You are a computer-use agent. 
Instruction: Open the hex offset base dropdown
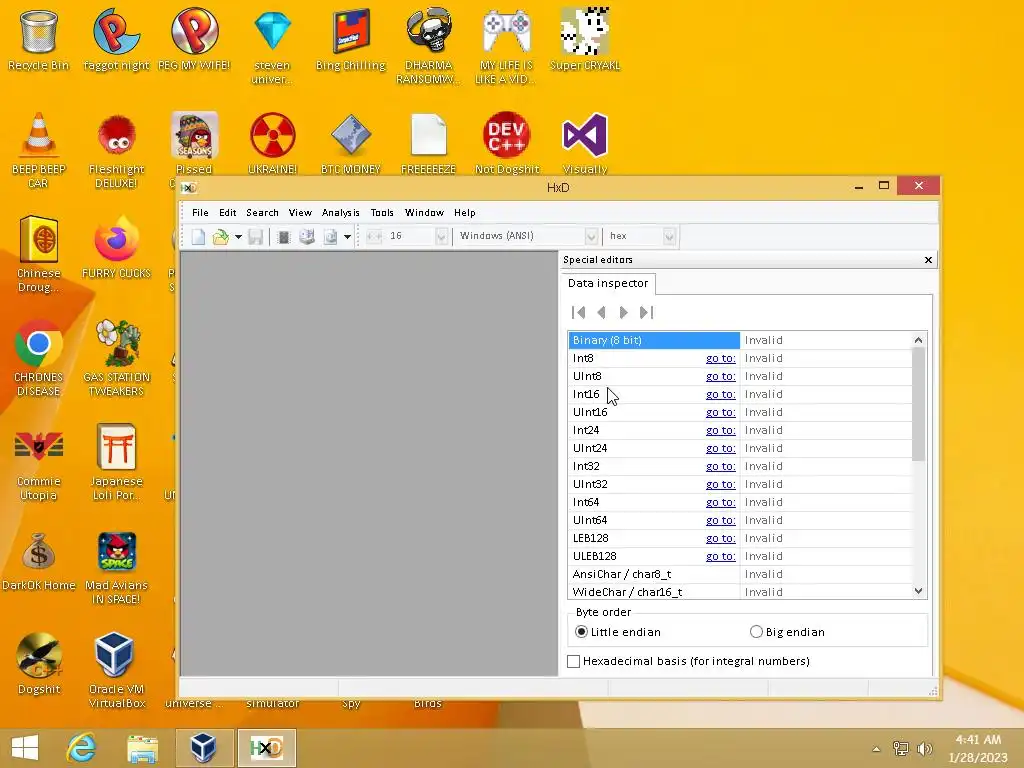(x=669, y=236)
